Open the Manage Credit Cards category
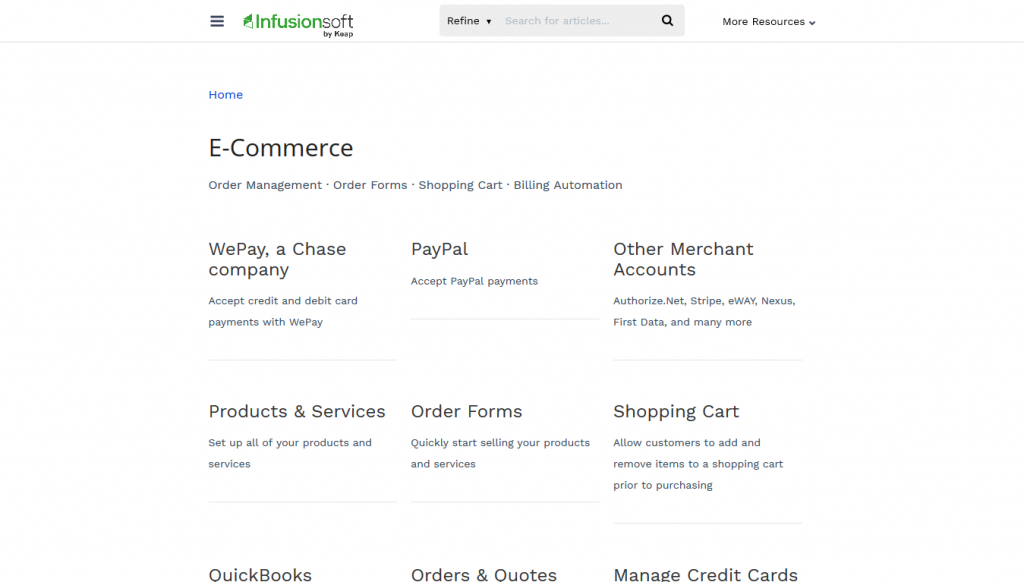This screenshot has height=582, width=1024. pyautogui.click(x=705, y=574)
